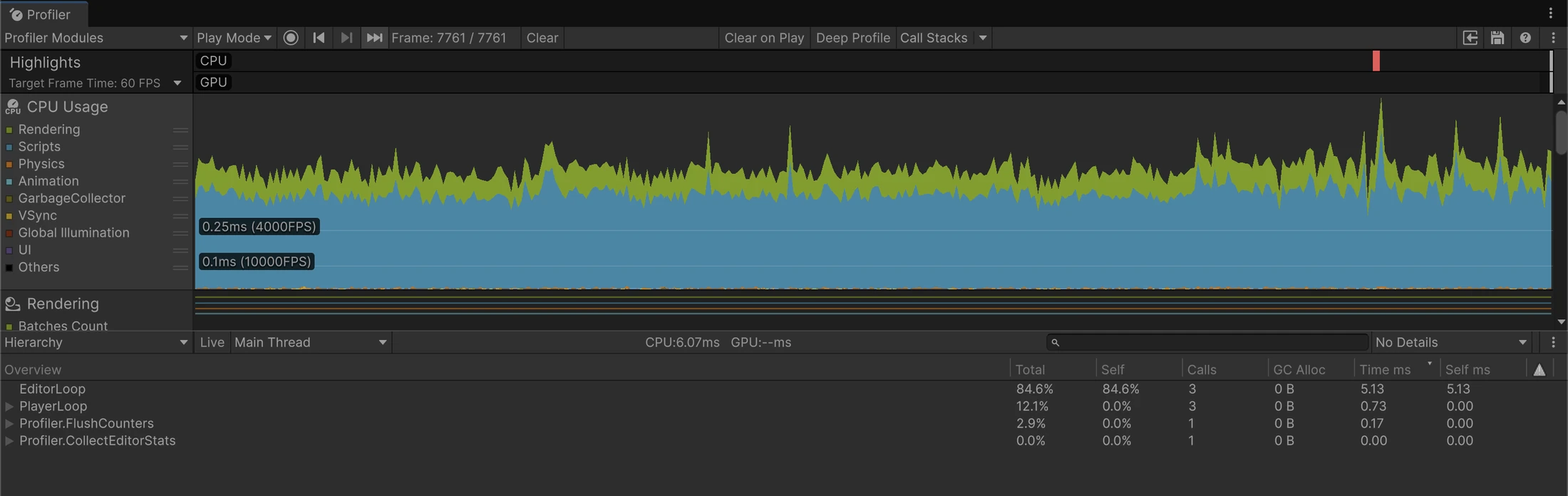Toggle the Scripts chart category
Screen dimensions: 1568x496
[x=9, y=147]
